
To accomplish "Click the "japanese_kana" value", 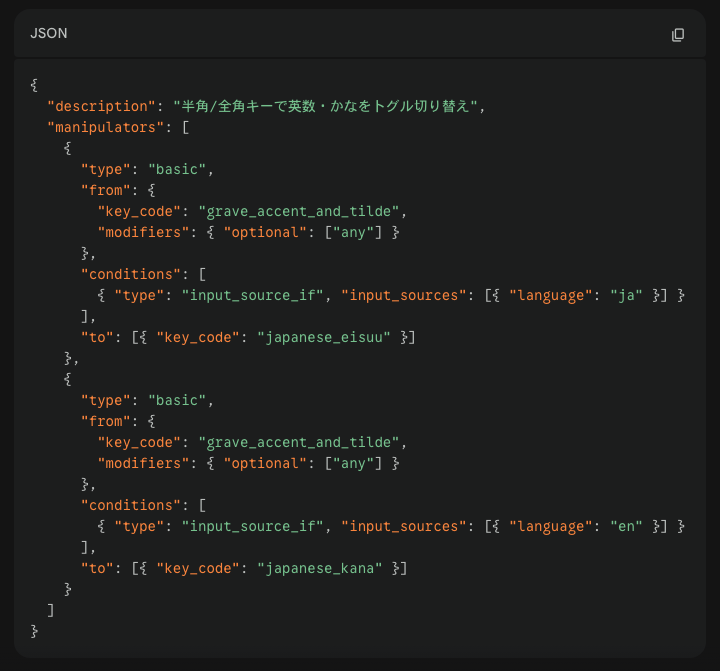I will tap(319, 568).
